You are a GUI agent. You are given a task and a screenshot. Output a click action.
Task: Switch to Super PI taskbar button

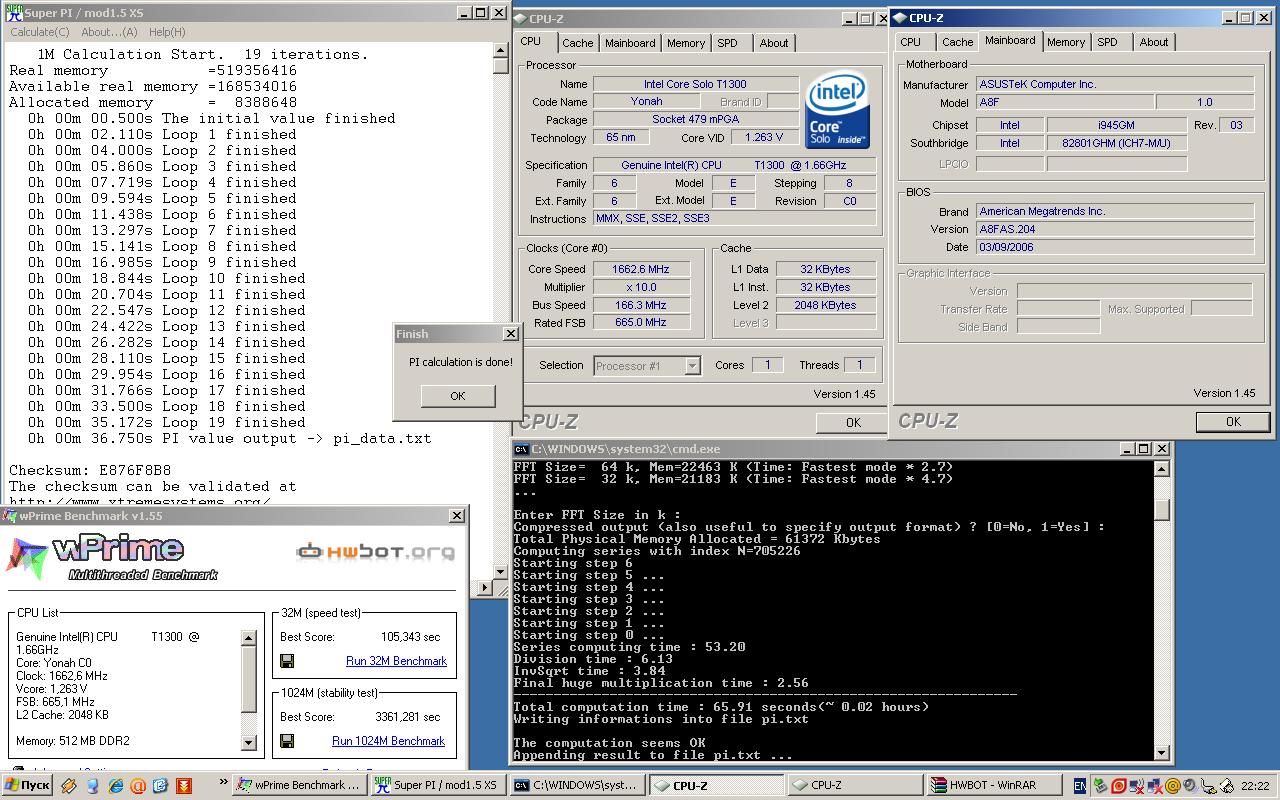pyautogui.click(x=438, y=785)
